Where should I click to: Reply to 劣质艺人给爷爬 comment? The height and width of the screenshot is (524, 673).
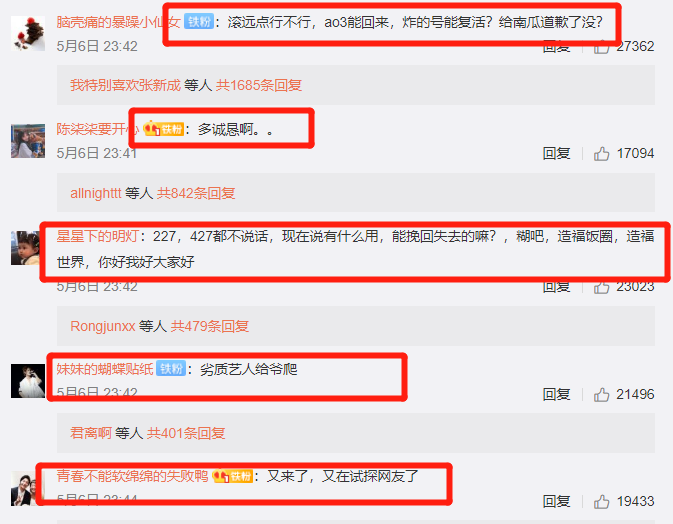(x=556, y=394)
